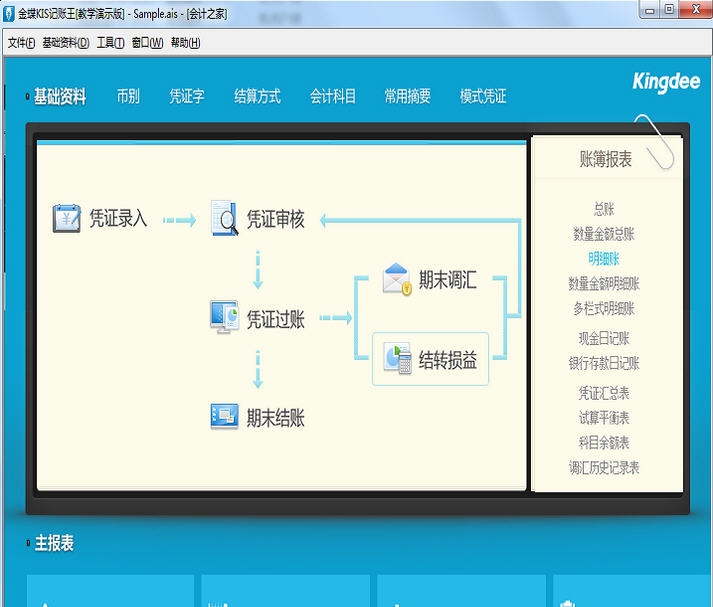
Task: Open the 总账 report
Action: pos(604,209)
